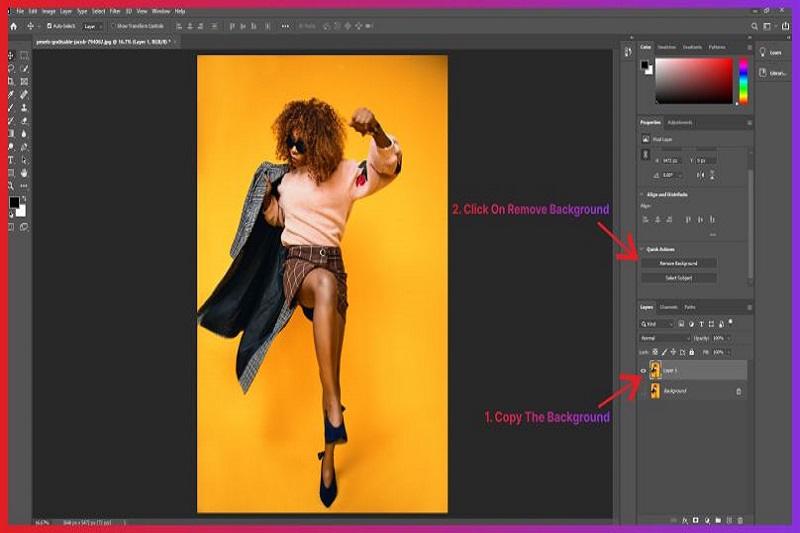This screenshot has width=800, height=533.
Task: Open the Image menu
Action: 48,11
